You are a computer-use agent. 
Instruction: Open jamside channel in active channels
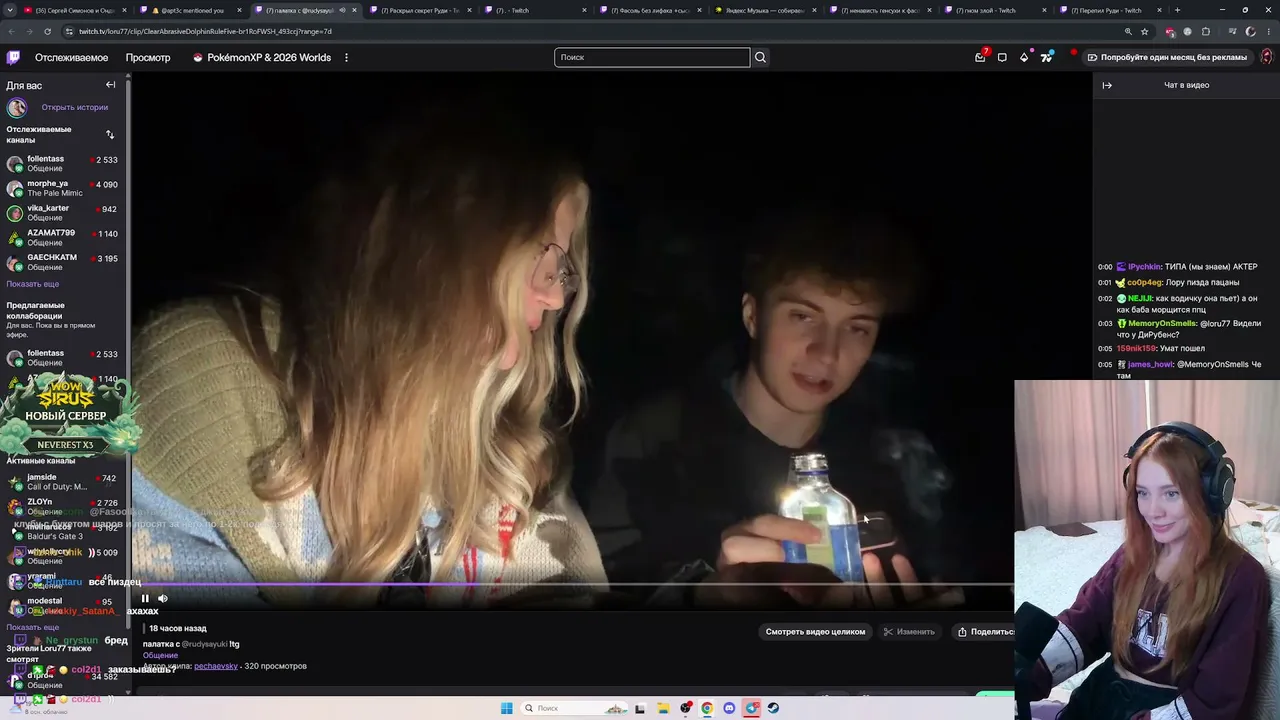pyautogui.click(x=63, y=482)
